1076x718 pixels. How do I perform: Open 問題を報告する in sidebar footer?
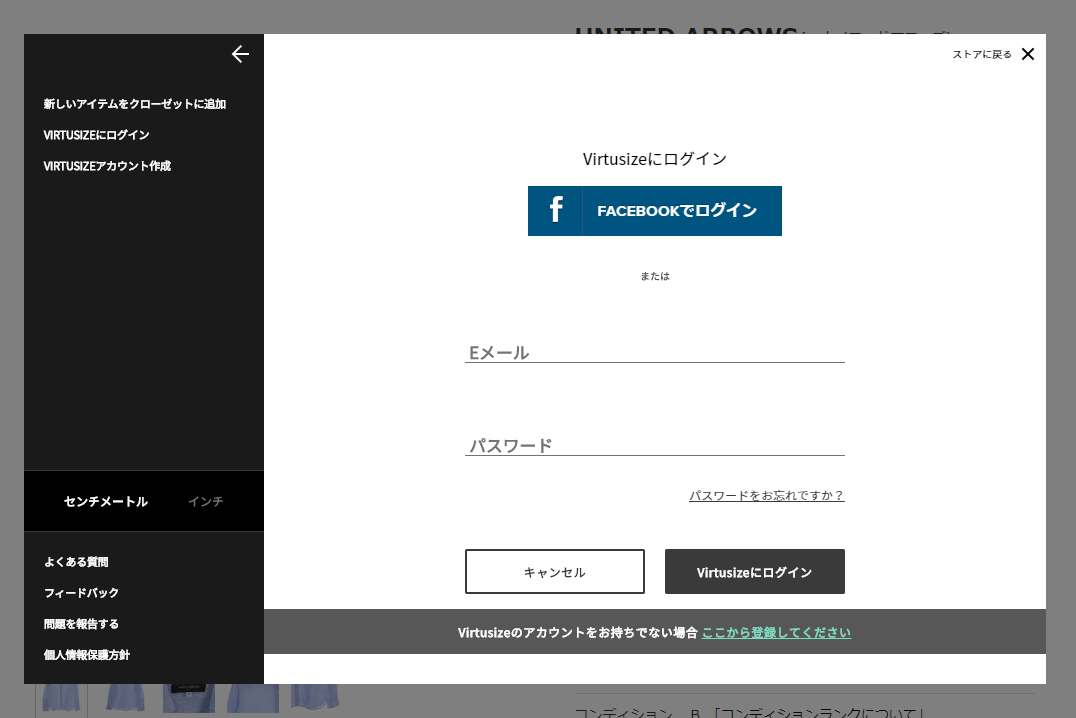click(x=81, y=623)
